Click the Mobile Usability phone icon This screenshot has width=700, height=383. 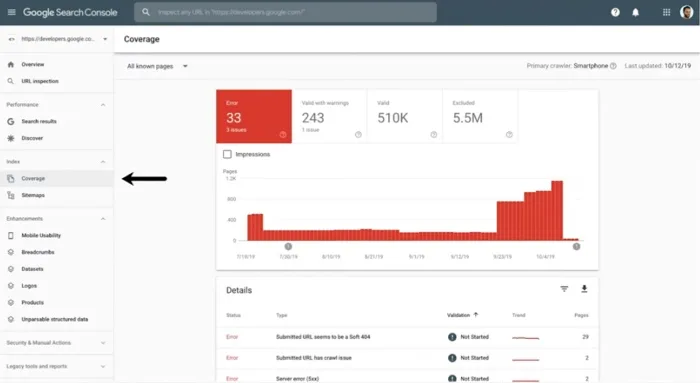point(11,235)
